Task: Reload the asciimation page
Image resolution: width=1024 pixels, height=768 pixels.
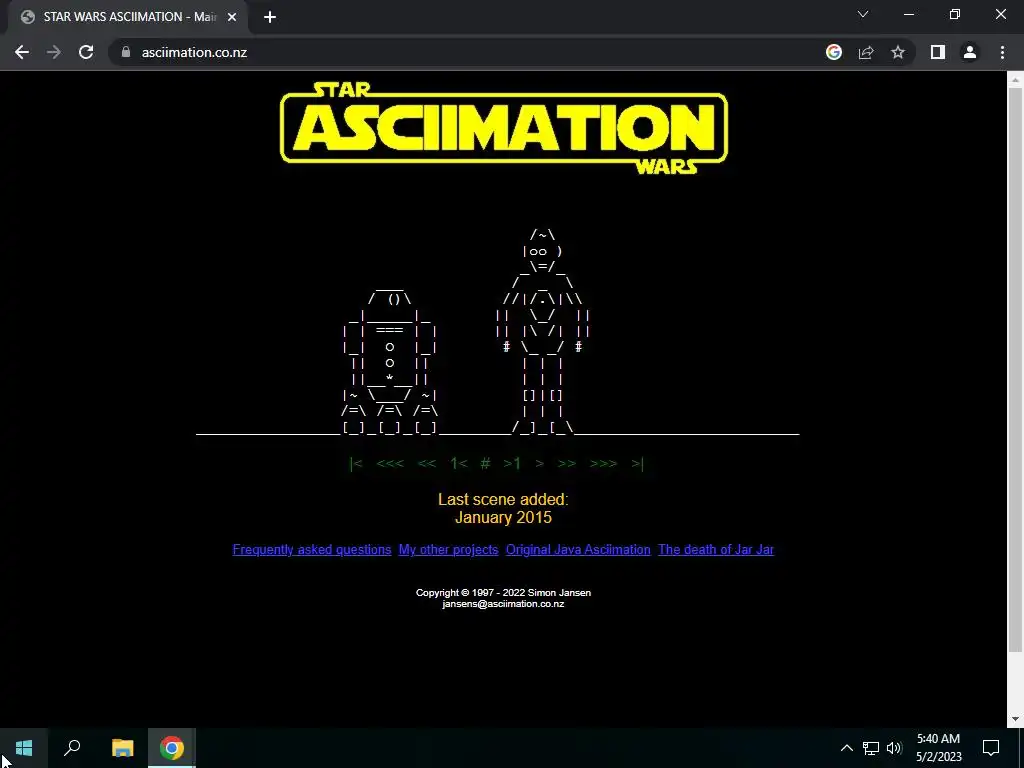Action: [86, 52]
